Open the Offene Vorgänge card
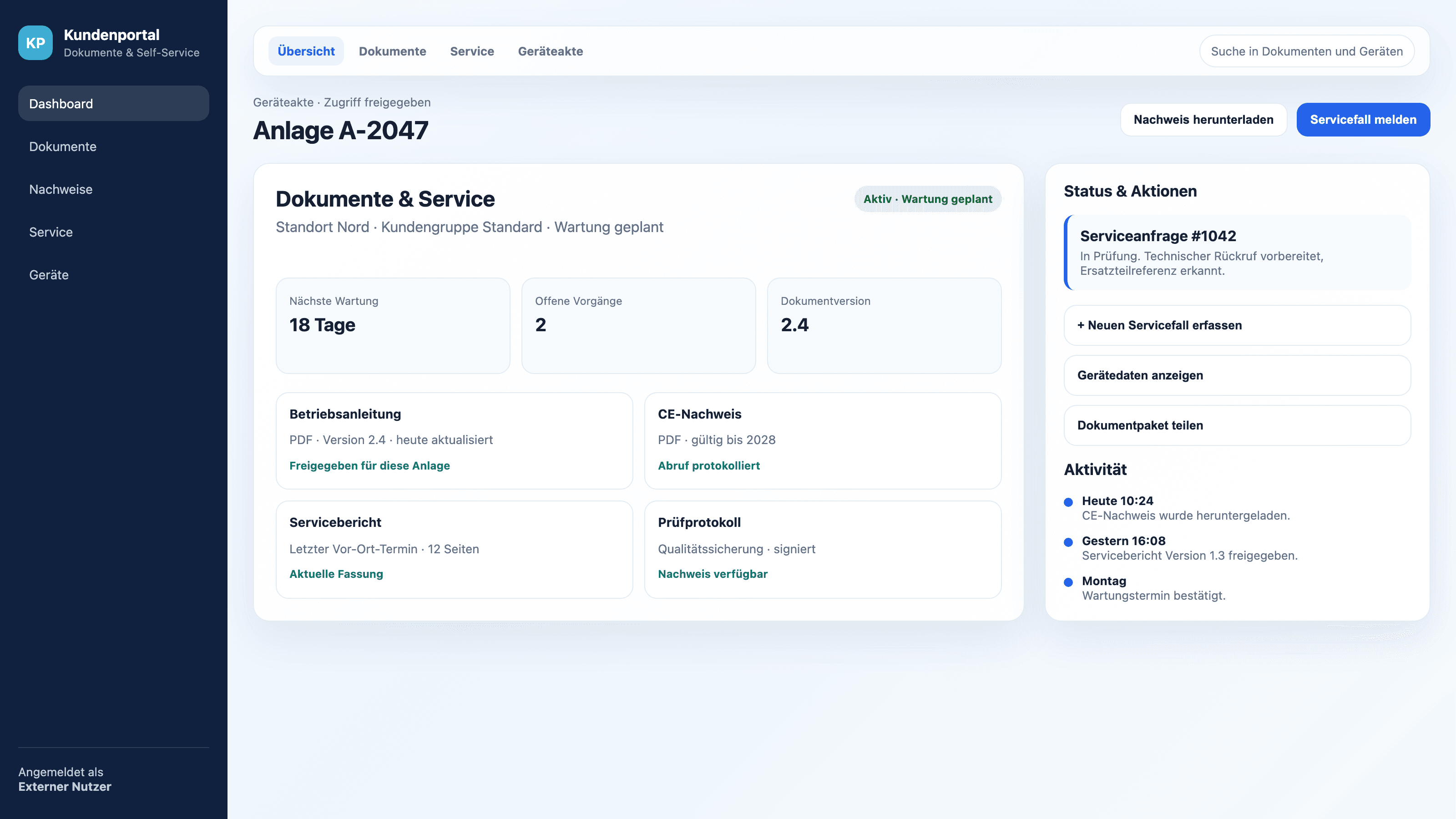Viewport: 1456px width, 819px height. 638,326
